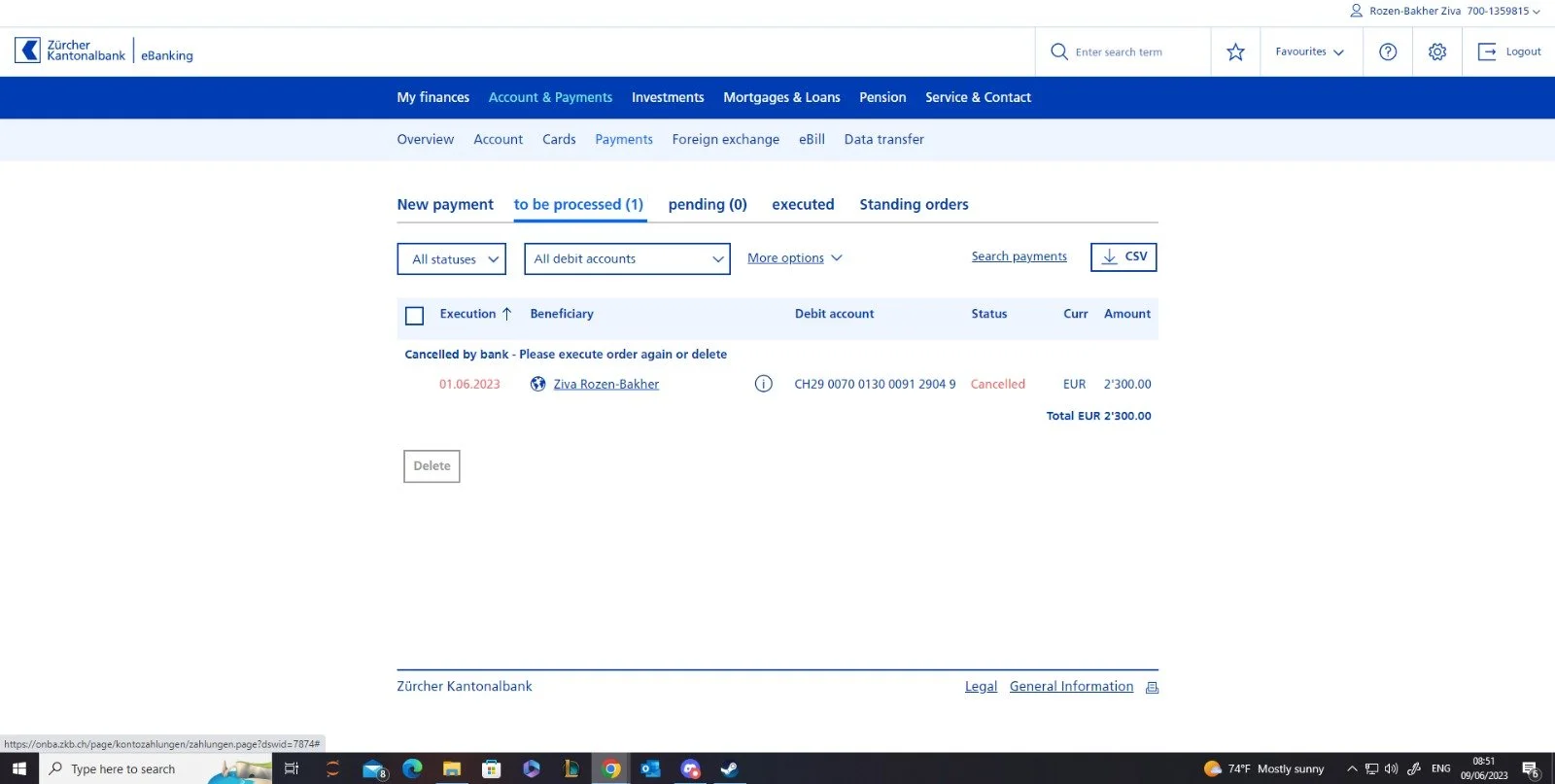
Task: Open the My finances menu
Action: [432, 97]
